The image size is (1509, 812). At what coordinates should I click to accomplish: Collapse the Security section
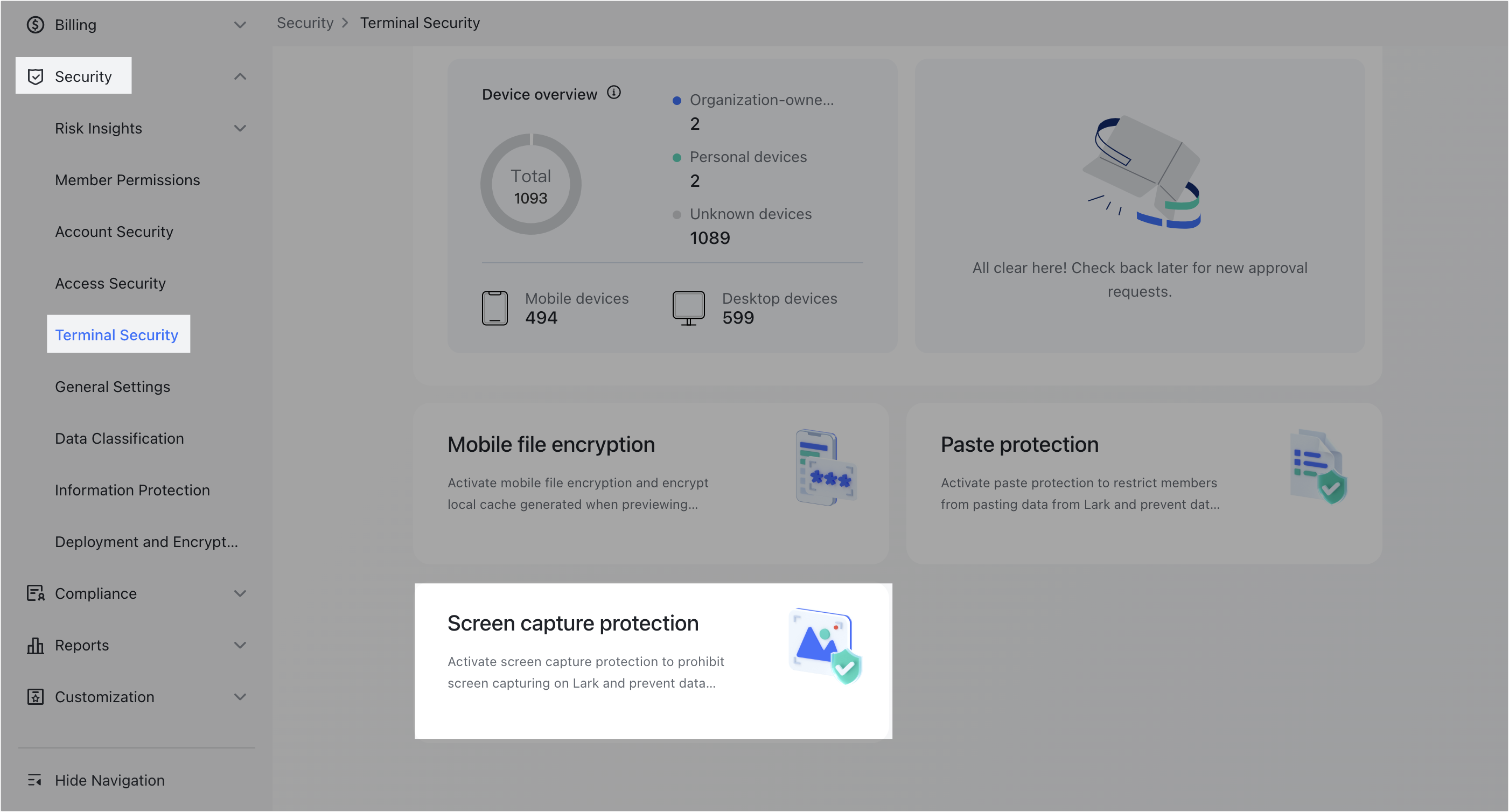click(x=240, y=75)
